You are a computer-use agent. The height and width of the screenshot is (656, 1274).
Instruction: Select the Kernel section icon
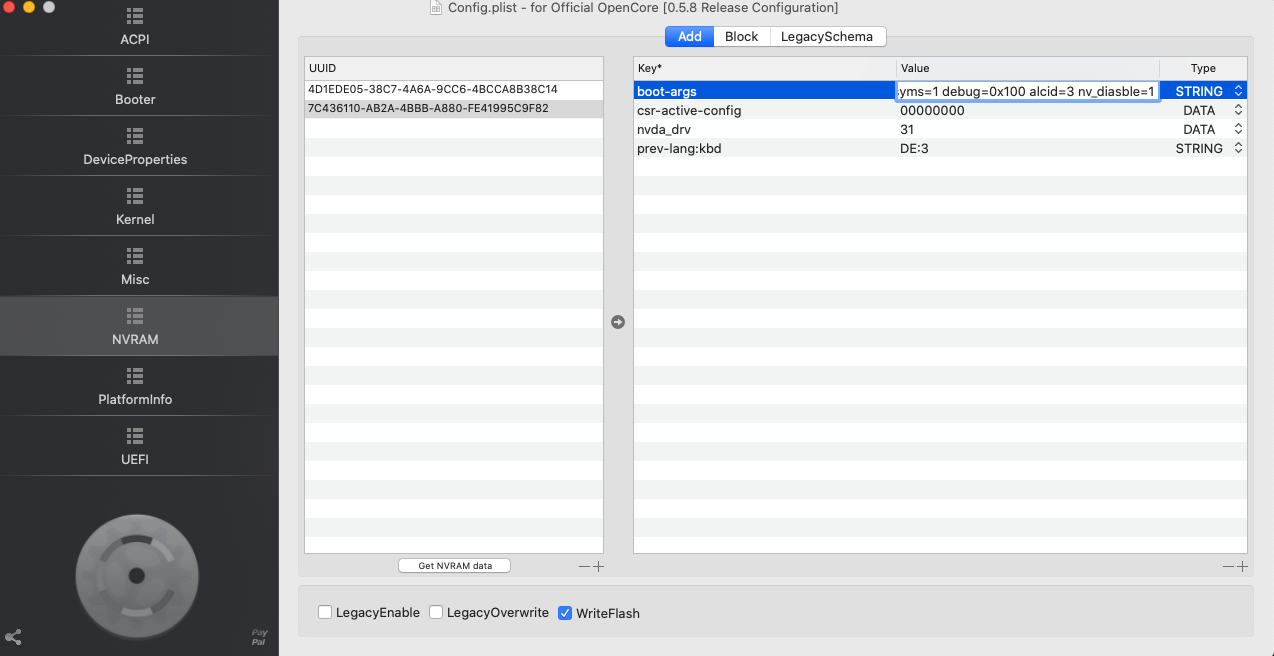click(x=135, y=196)
